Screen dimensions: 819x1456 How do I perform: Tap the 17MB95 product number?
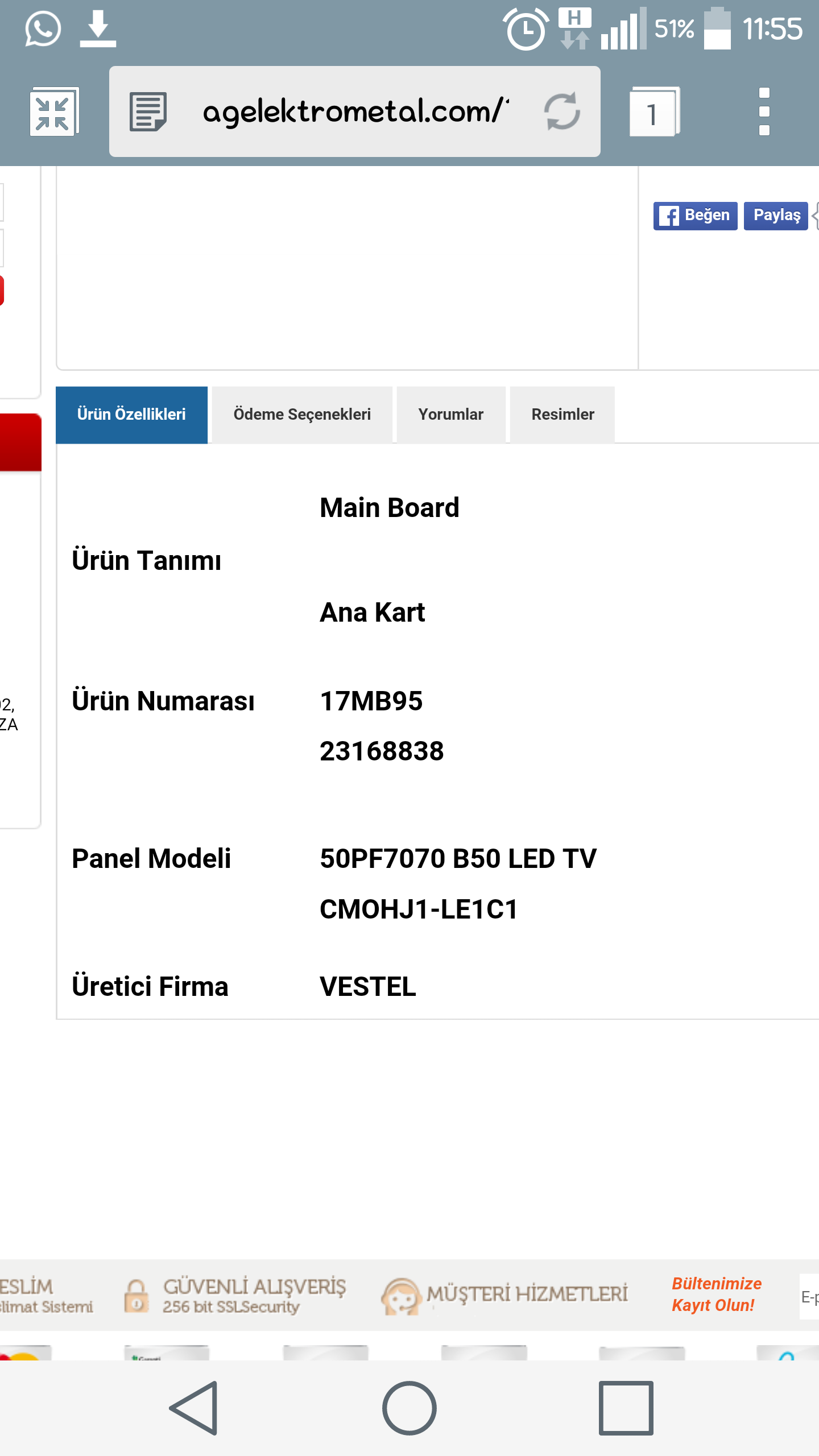[x=371, y=701]
